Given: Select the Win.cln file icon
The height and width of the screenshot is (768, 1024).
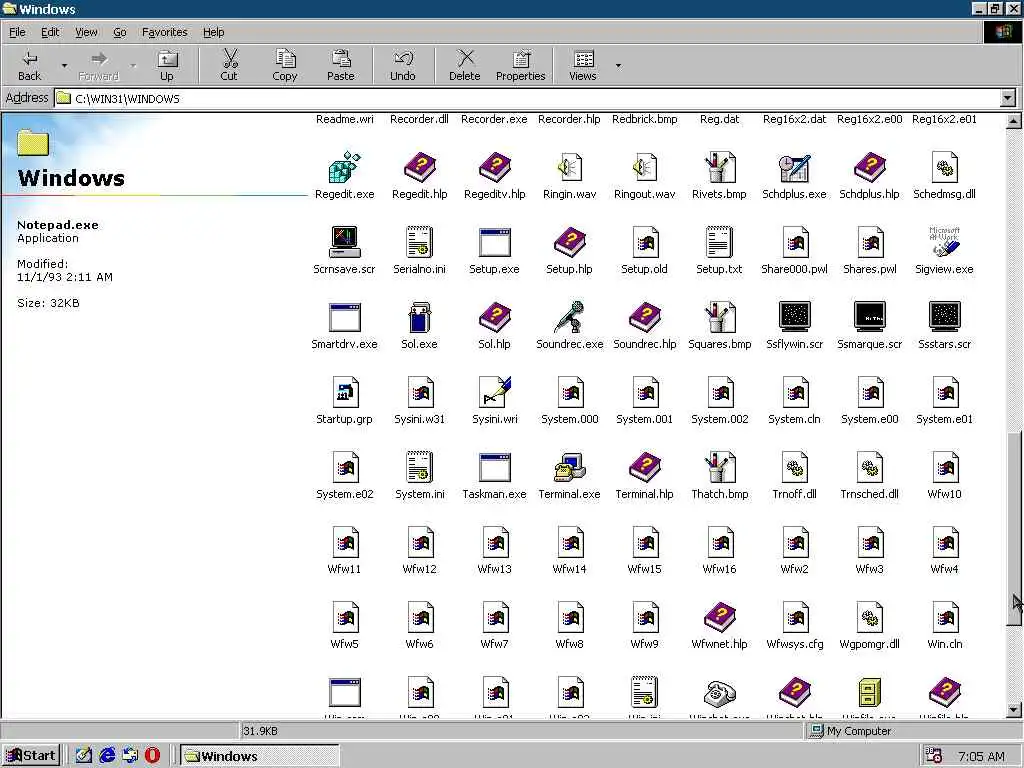Looking at the screenshot, I should pos(944,618).
